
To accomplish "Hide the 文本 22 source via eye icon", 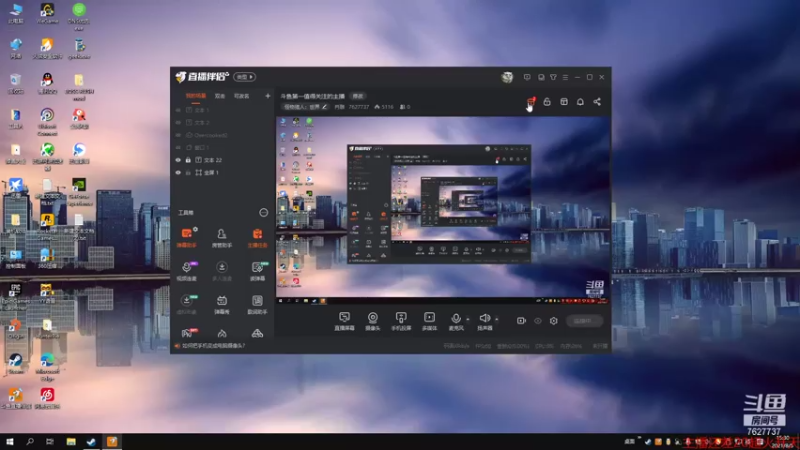I will coord(178,160).
